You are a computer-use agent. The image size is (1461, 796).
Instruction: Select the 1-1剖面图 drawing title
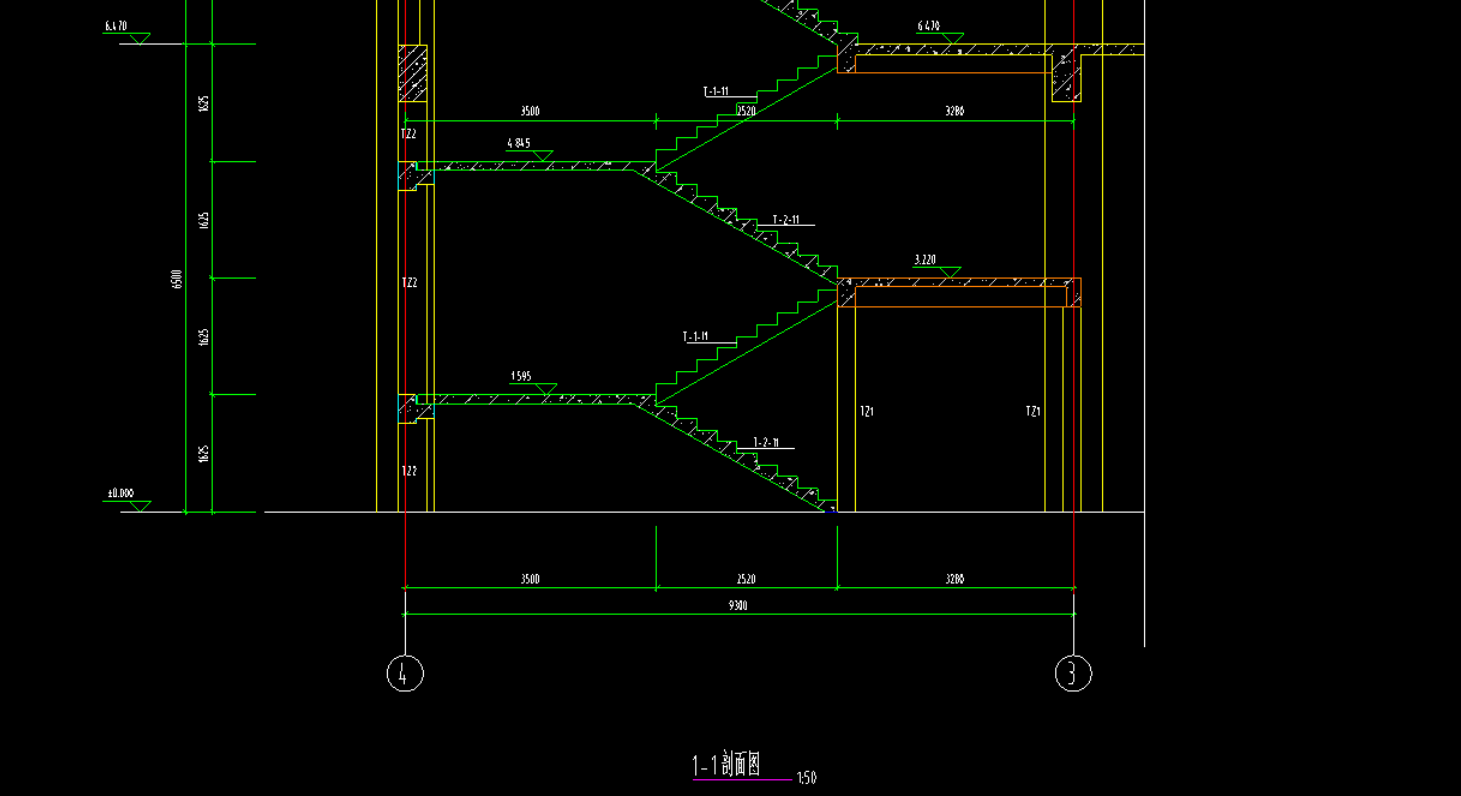(727, 766)
